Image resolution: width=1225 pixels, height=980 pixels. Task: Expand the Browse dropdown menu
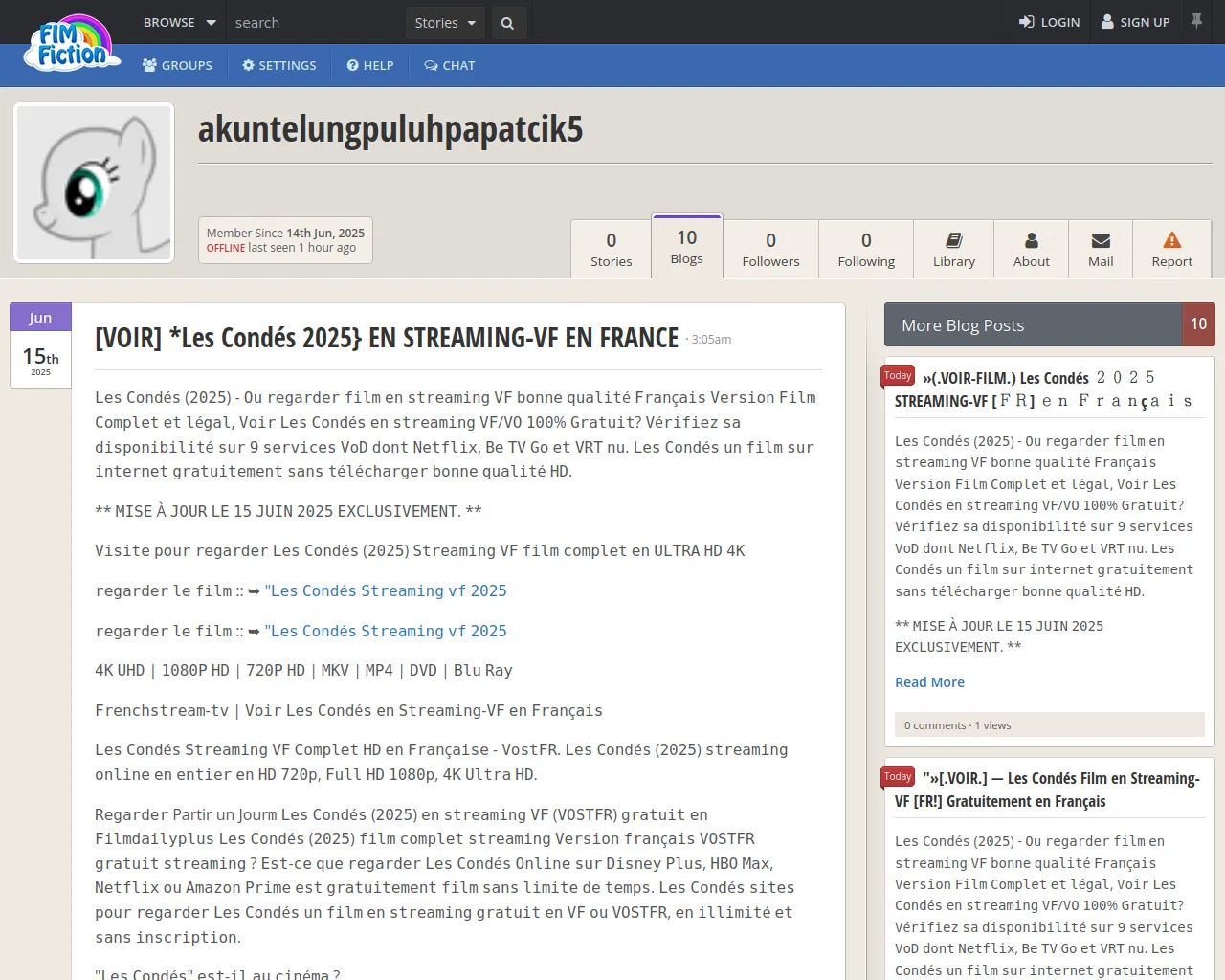coord(179,22)
